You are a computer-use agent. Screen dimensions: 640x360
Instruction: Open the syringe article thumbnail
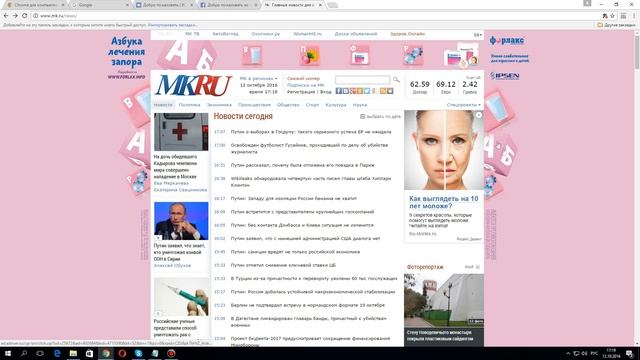tap(181, 297)
